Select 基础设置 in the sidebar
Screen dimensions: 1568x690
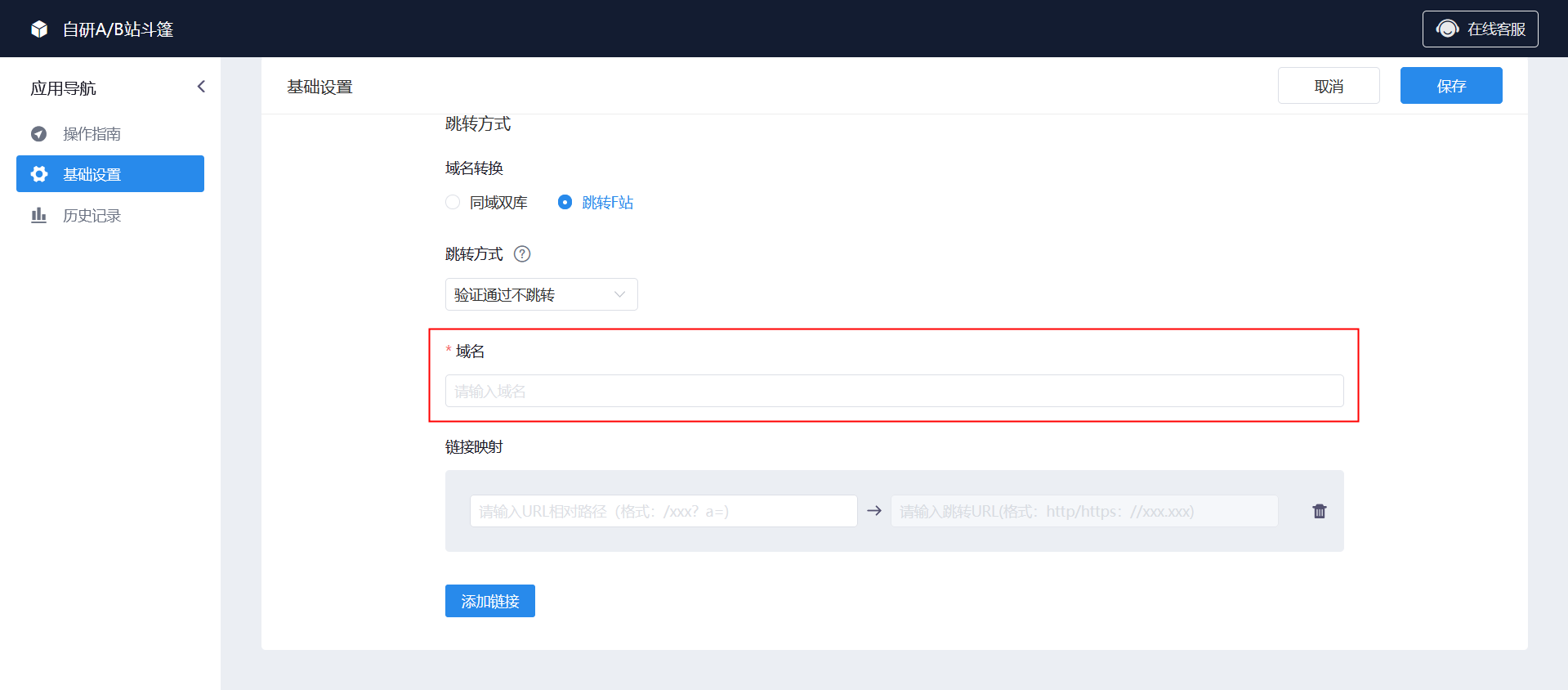110,174
